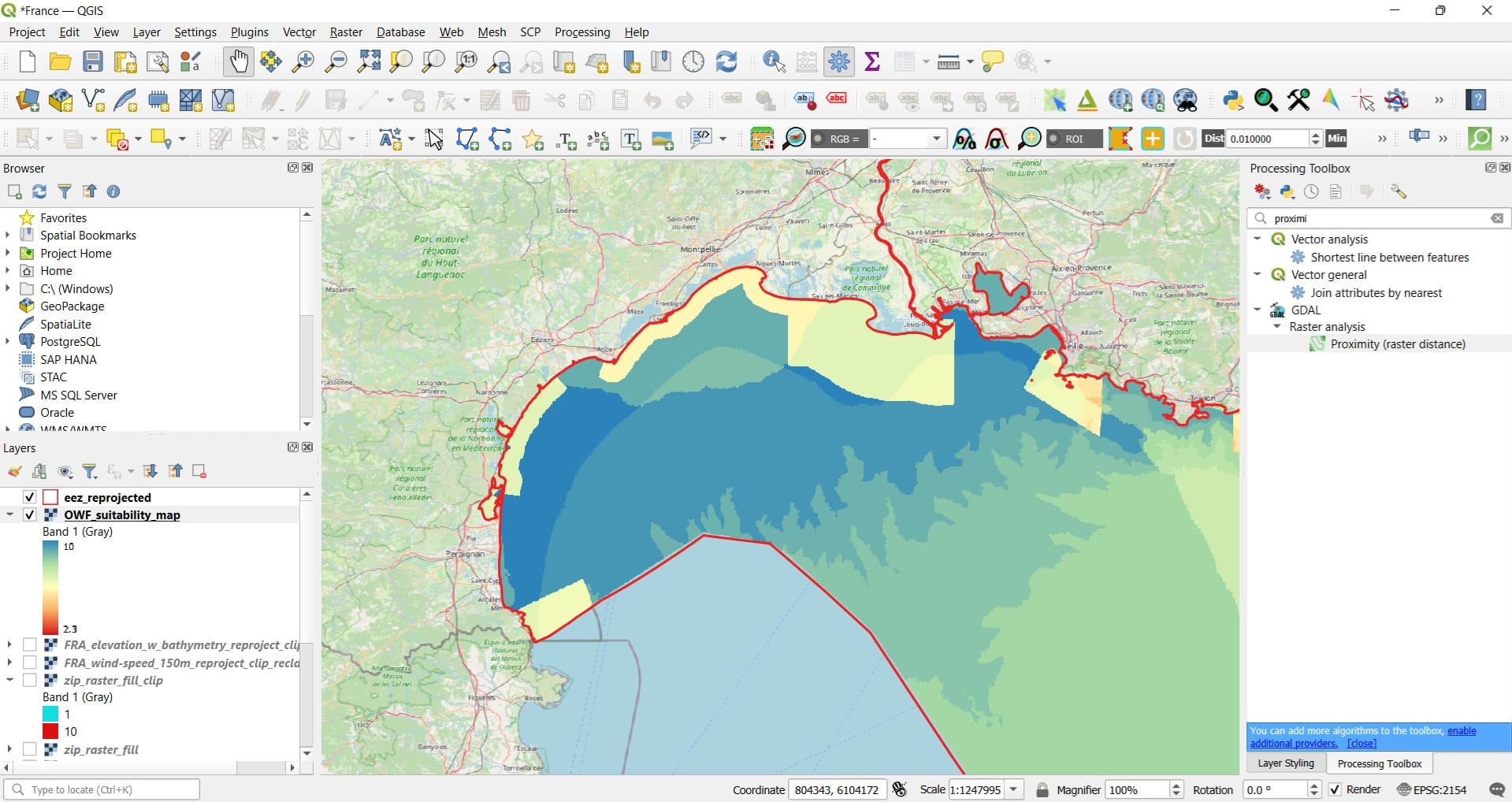Open the measure line ruler tool

click(949, 61)
